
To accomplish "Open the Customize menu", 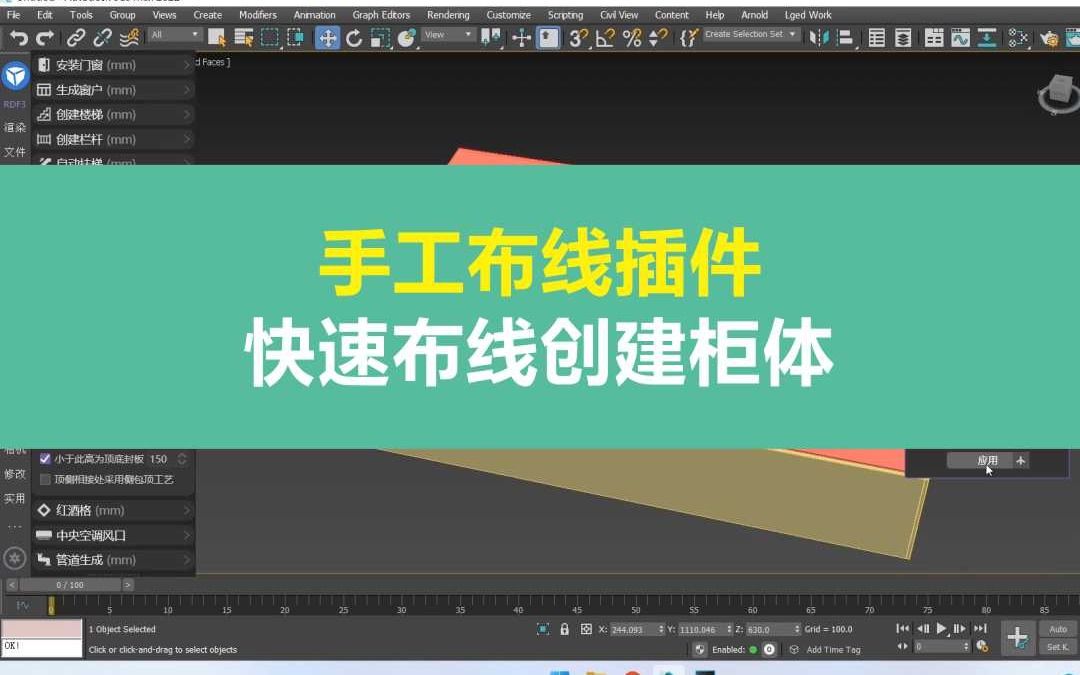I will (508, 14).
